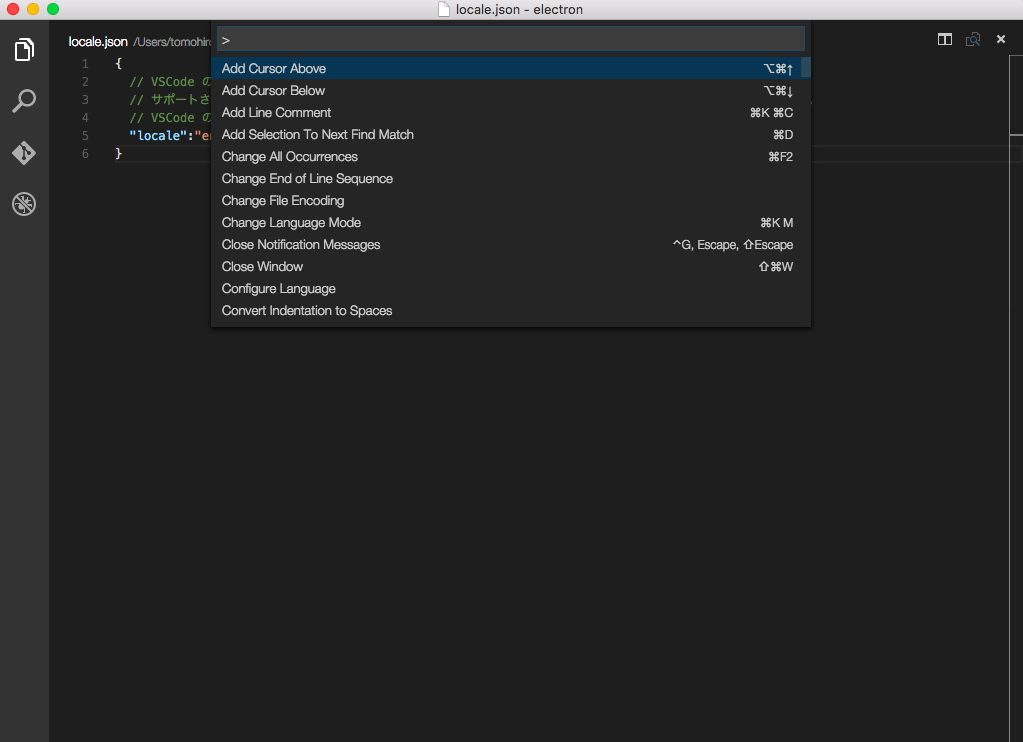Click the command palette input field
Image resolution: width=1023 pixels, height=742 pixels.
click(511, 39)
